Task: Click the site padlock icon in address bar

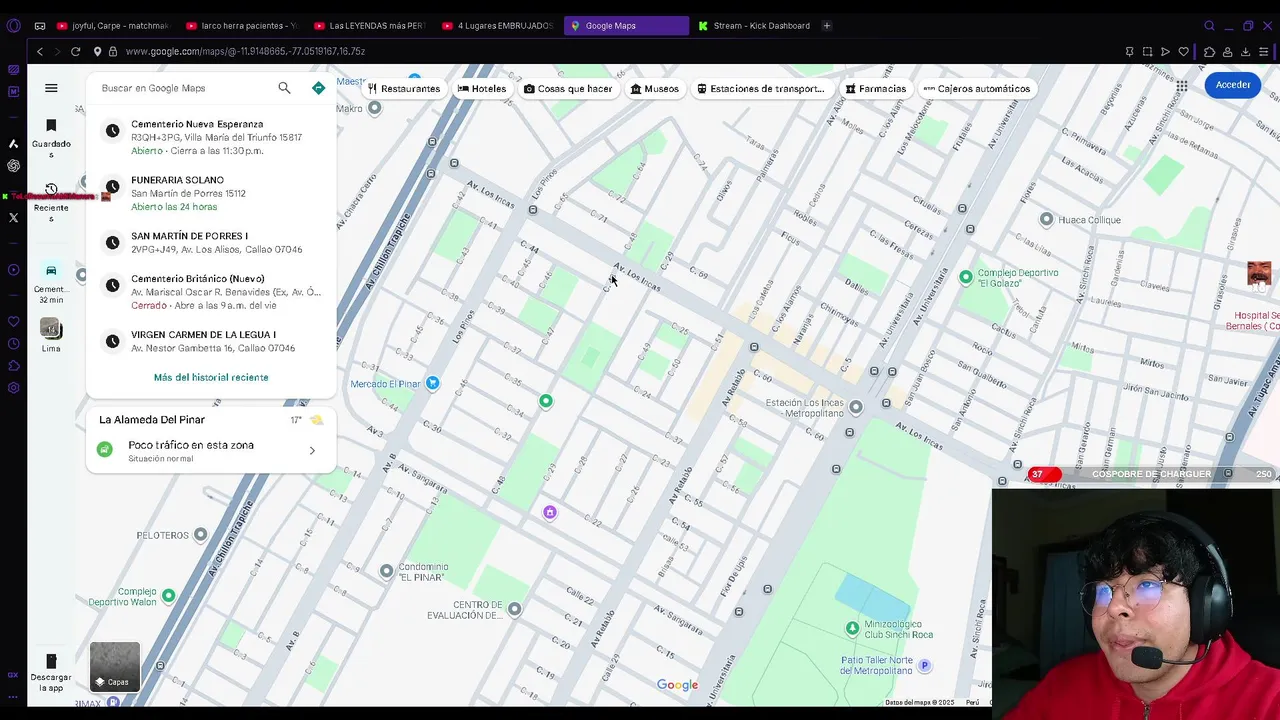Action: click(113, 51)
